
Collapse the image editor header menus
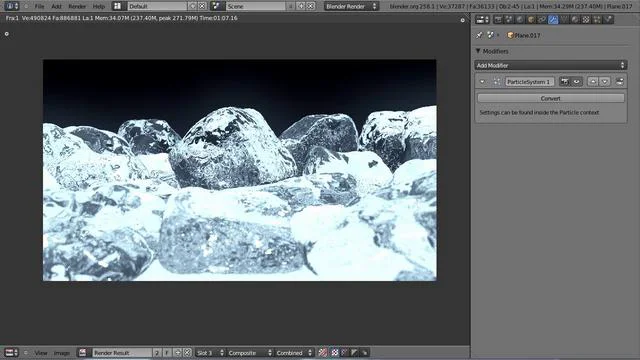(26, 353)
